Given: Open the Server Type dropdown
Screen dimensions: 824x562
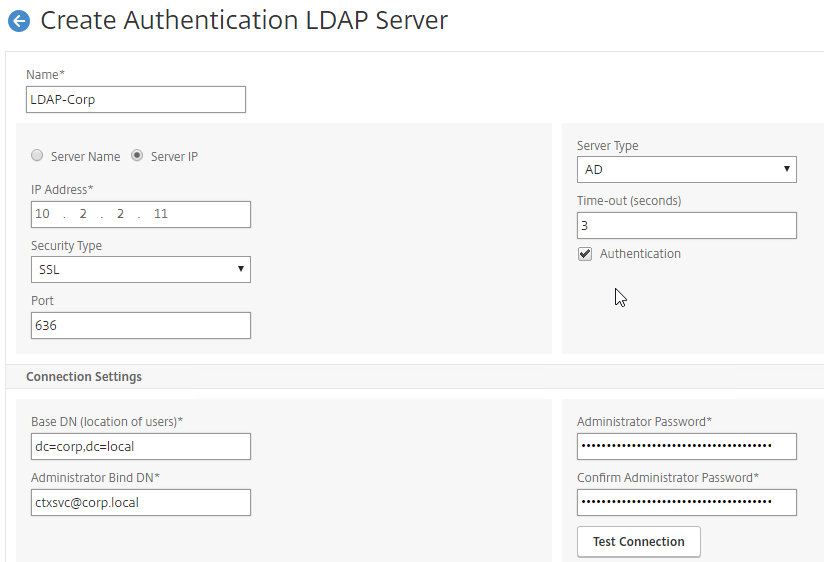Looking at the screenshot, I should 686,169.
